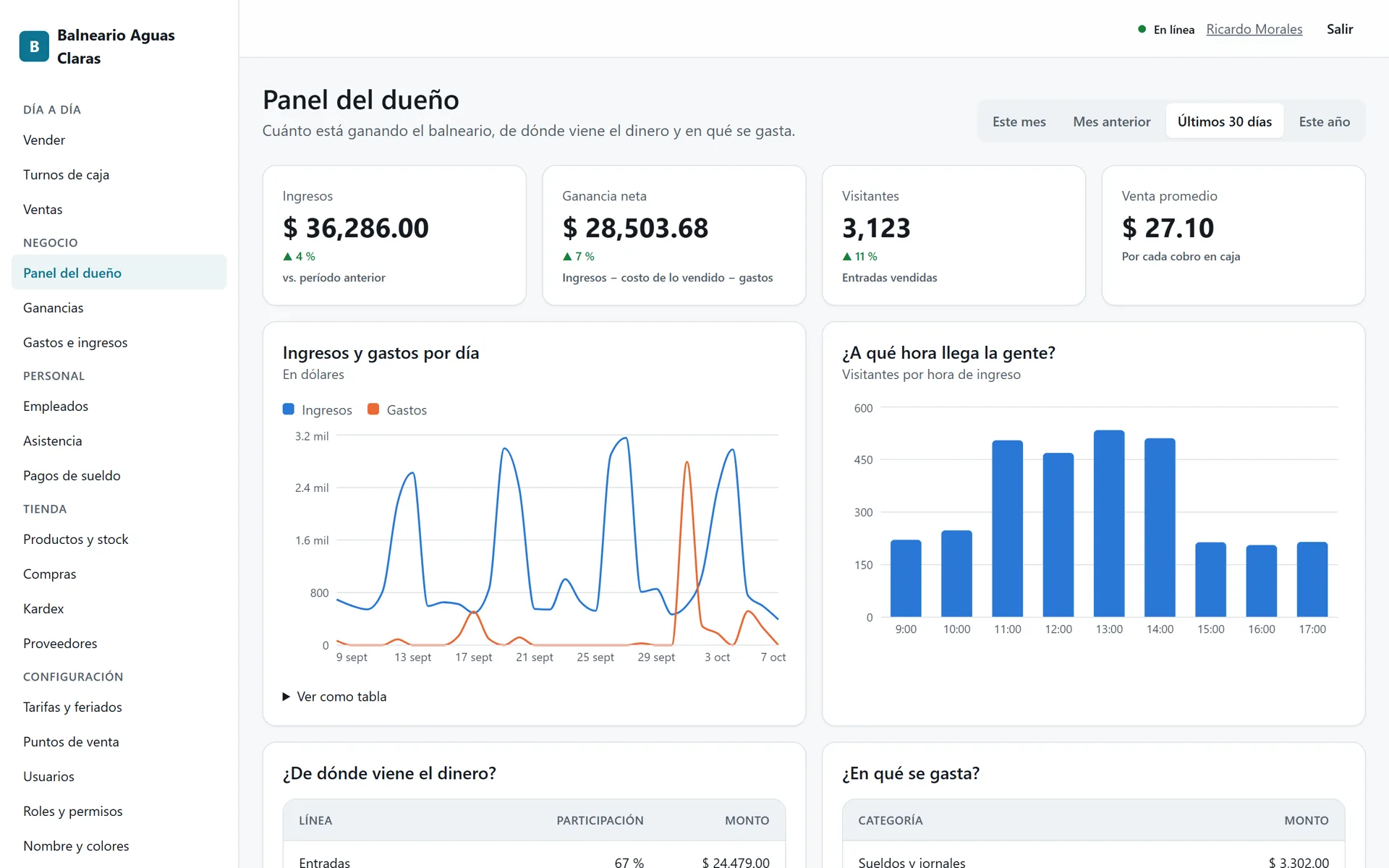Switch to Mes anterior period tab
The width and height of the screenshot is (1389, 868).
(1111, 122)
